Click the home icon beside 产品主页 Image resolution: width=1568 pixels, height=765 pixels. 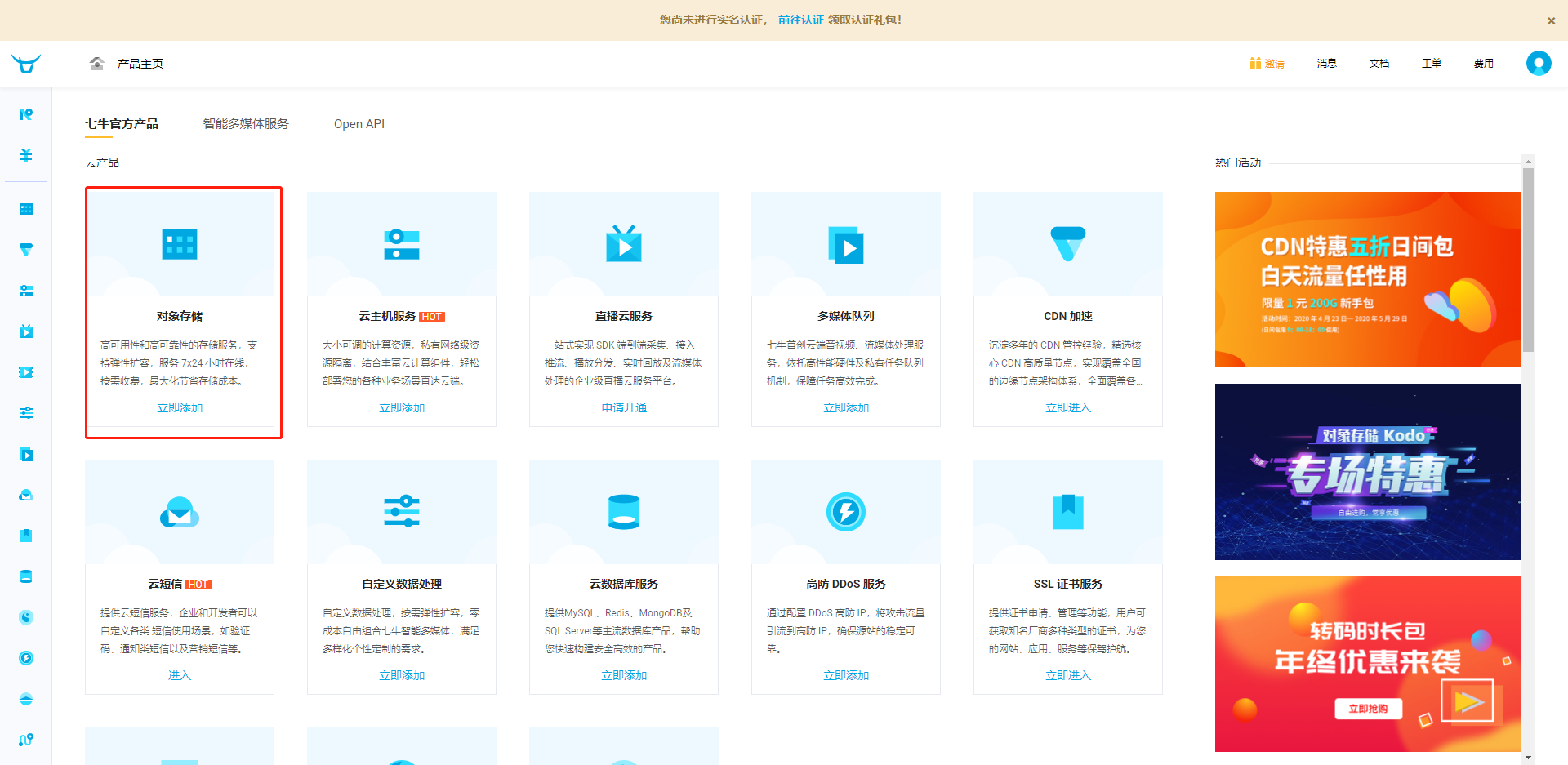[97, 64]
